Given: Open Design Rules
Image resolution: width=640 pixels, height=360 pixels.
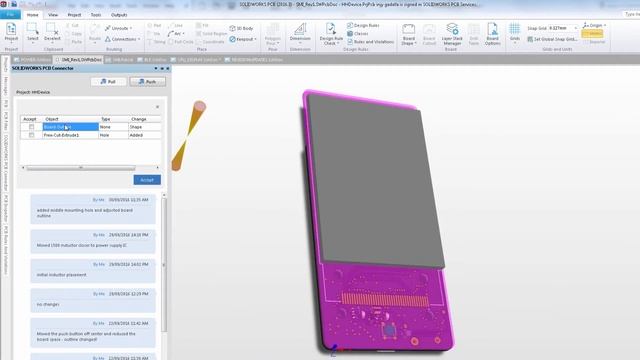Looking at the screenshot, I should click(x=363, y=25).
